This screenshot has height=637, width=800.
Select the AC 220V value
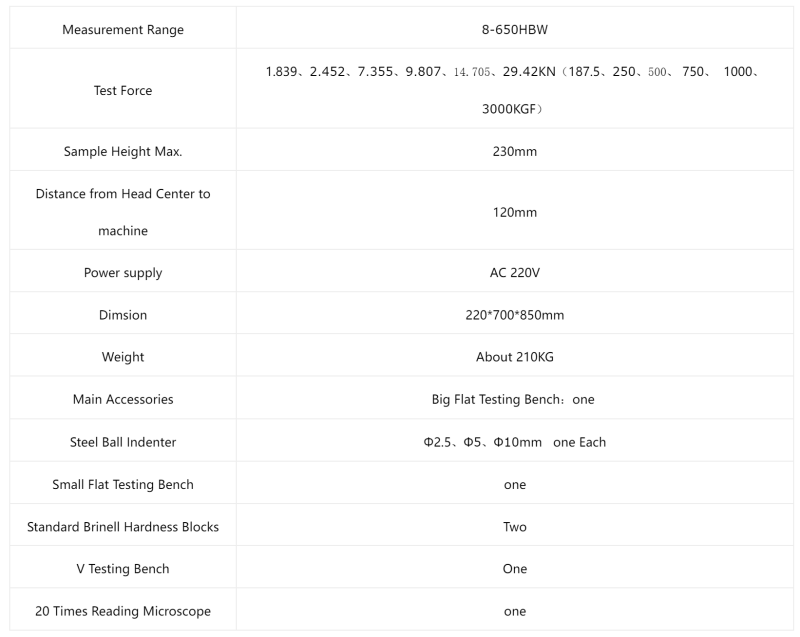click(x=514, y=273)
